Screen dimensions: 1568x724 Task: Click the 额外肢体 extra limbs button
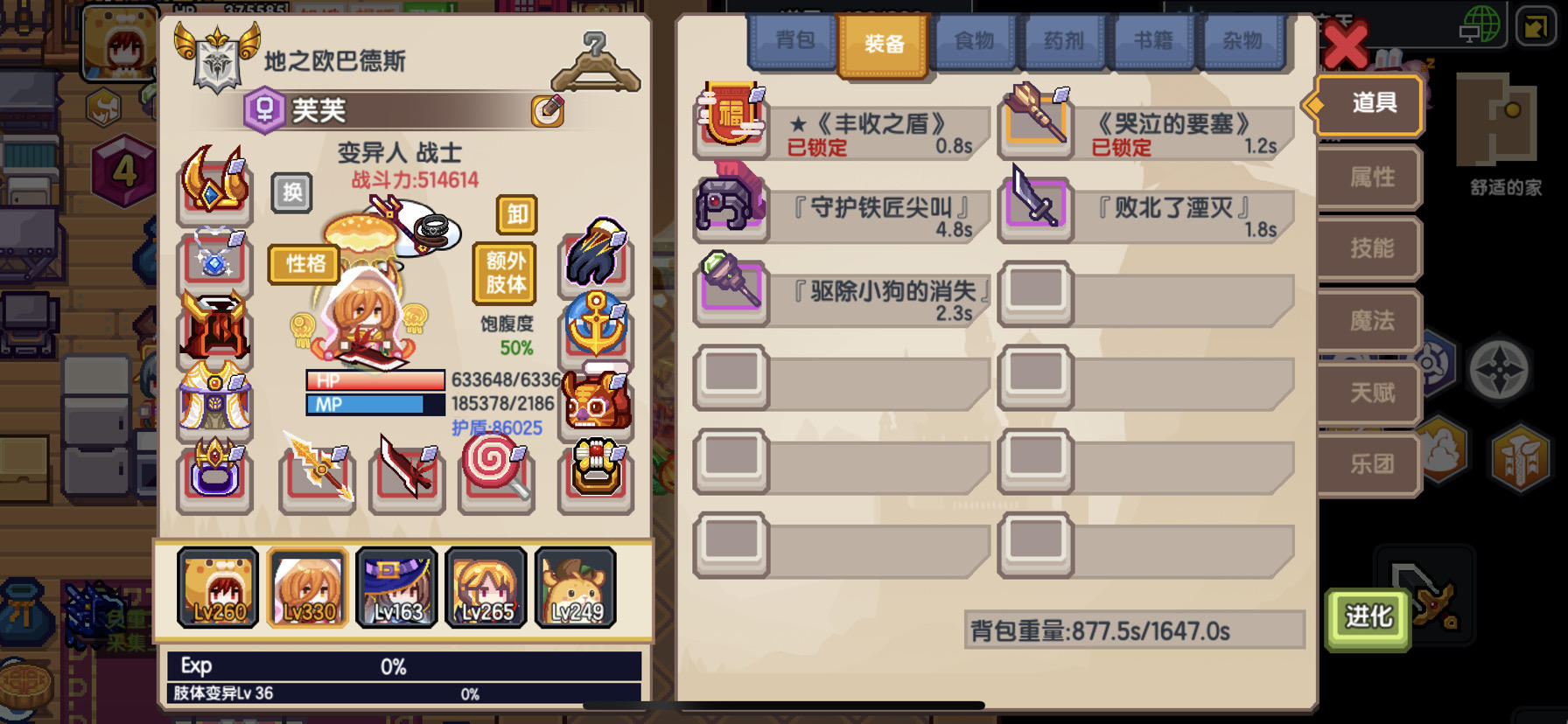506,273
